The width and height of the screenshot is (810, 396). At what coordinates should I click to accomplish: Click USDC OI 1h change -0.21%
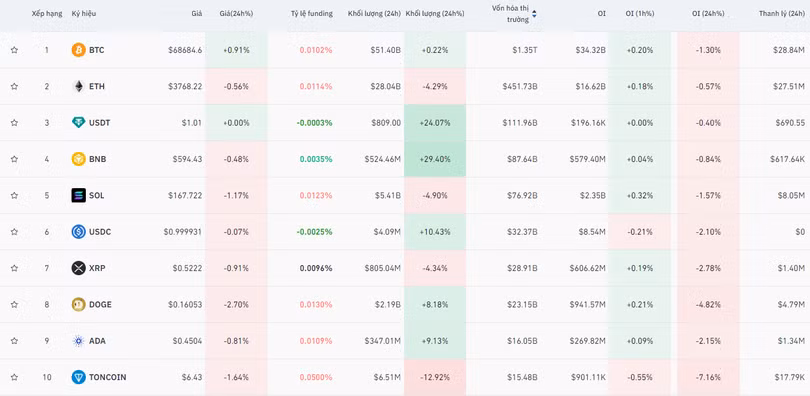click(640, 232)
